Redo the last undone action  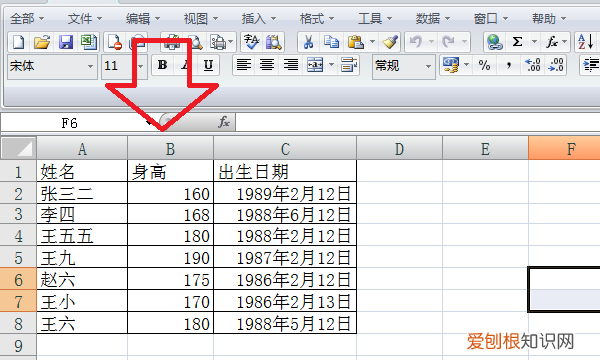click(448, 41)
